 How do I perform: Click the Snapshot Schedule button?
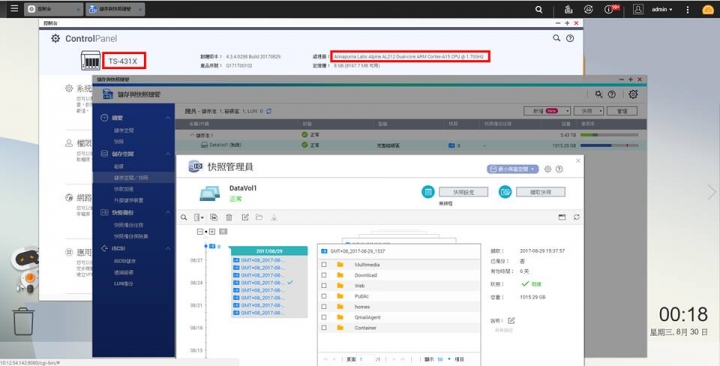tap(463, 192)
